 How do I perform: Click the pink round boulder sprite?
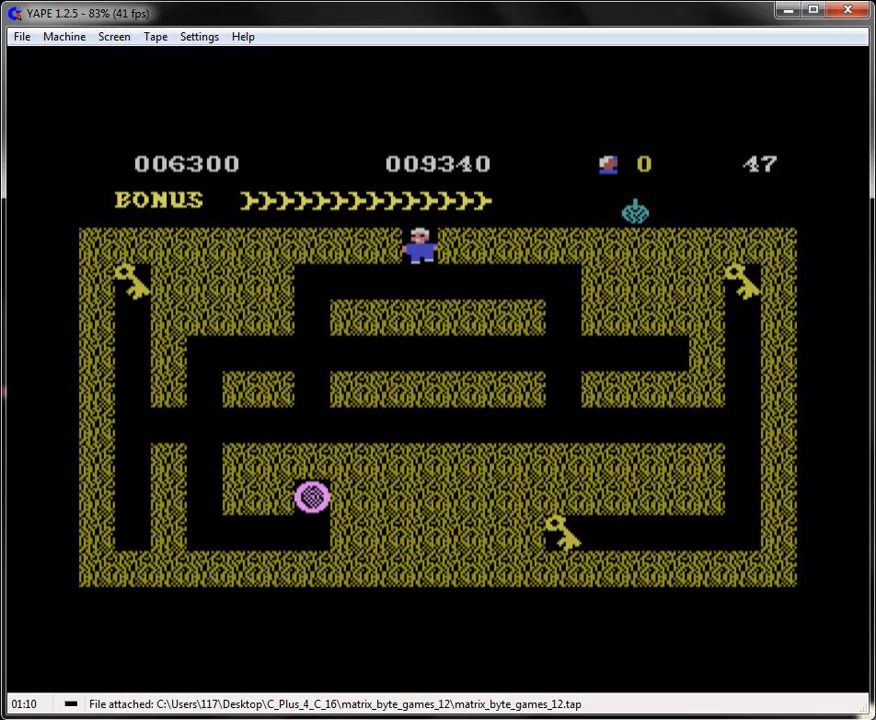tap(312, 497)
